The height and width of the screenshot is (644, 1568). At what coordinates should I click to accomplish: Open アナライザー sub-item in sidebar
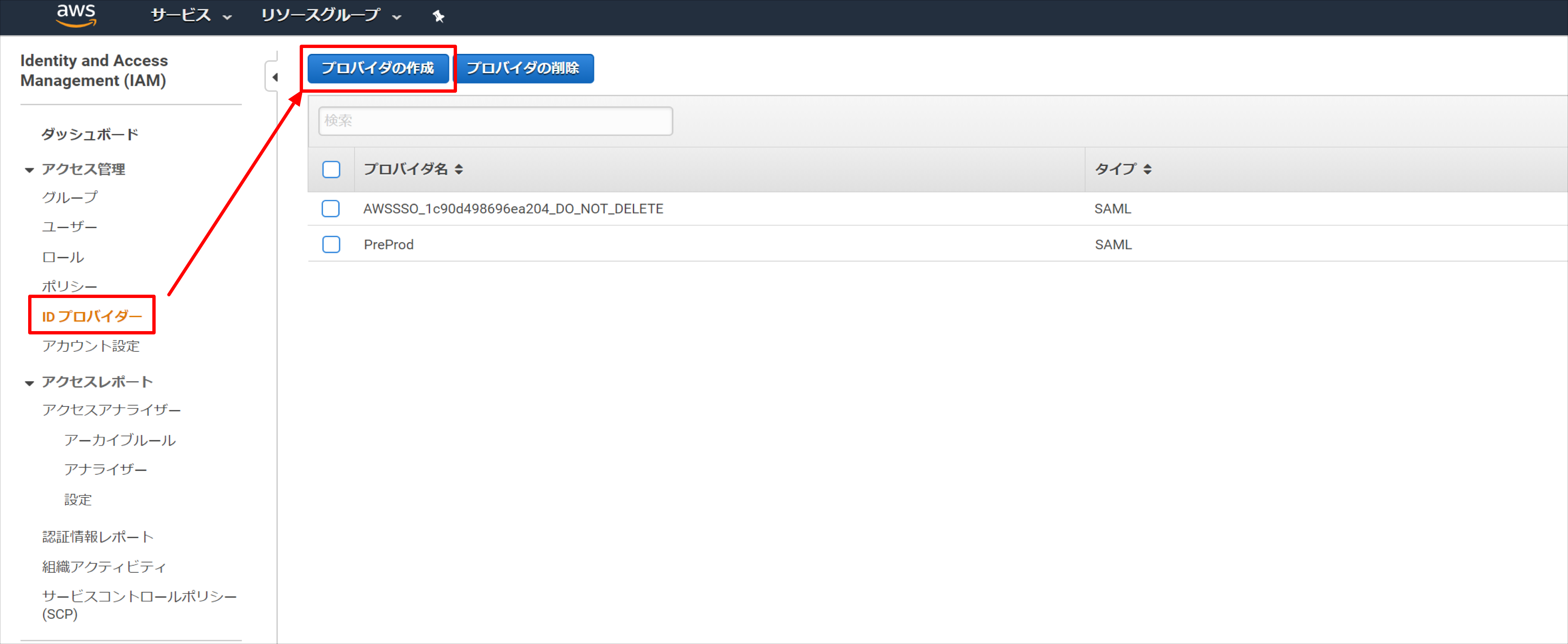(105, 469)
